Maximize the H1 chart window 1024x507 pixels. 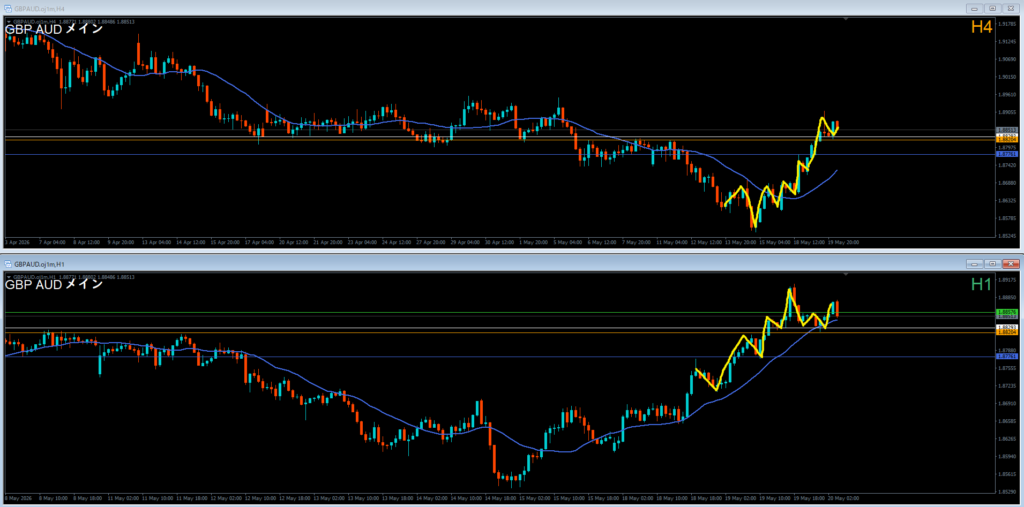pyautogui.click(x=993, y=264)
